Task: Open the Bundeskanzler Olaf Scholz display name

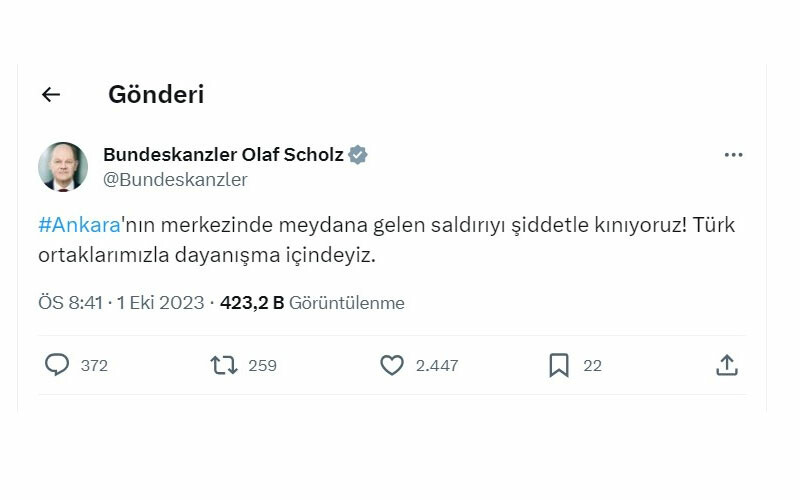Action: (223, 155)
